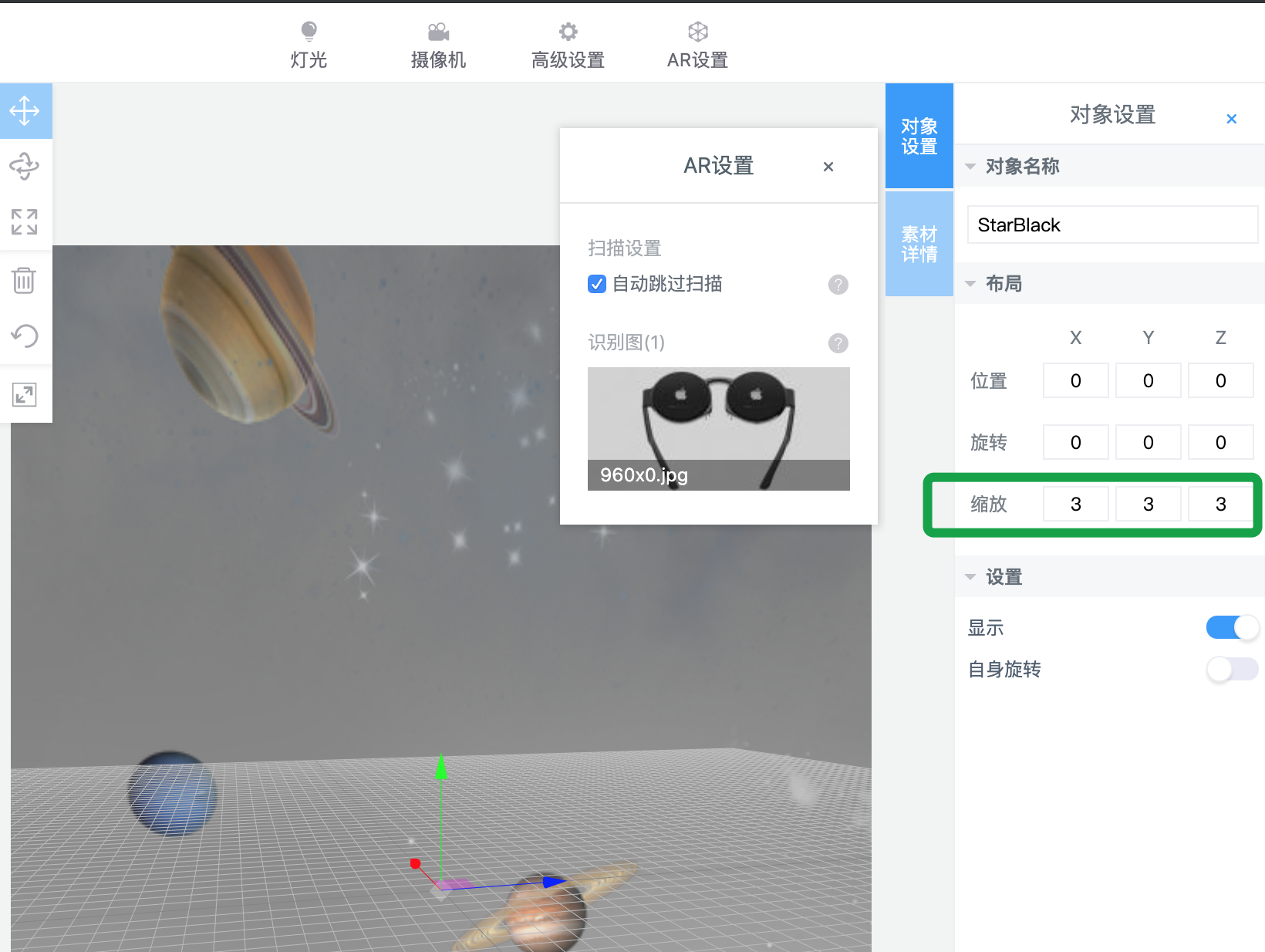Select the scale tool icon

pyautogui.click(x=25, y=222)
